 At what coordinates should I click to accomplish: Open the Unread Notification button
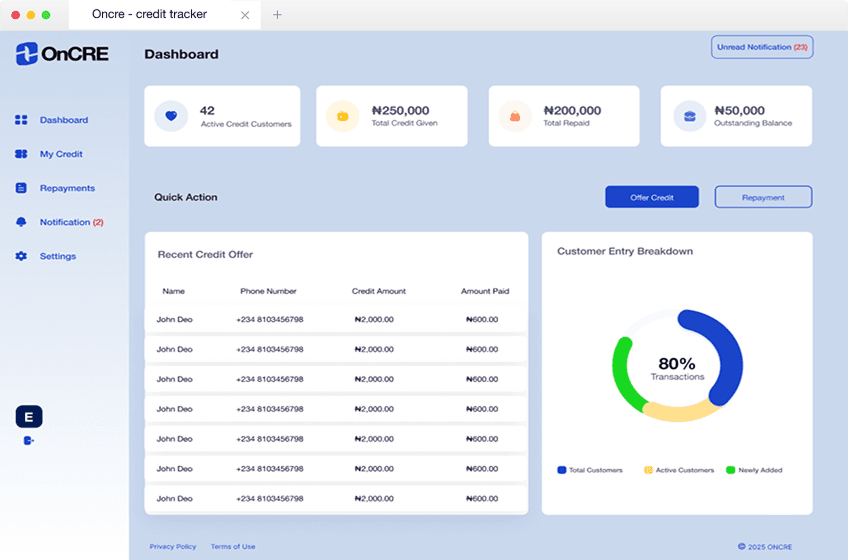[x=762, y=47]
